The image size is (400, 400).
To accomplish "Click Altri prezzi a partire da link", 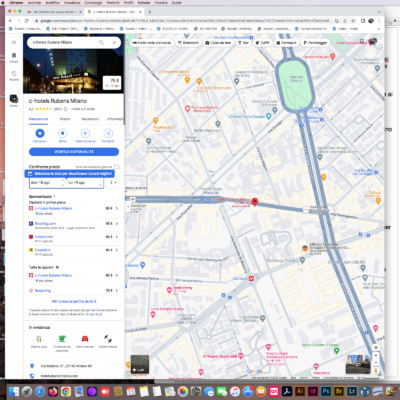I will [74, 301].
